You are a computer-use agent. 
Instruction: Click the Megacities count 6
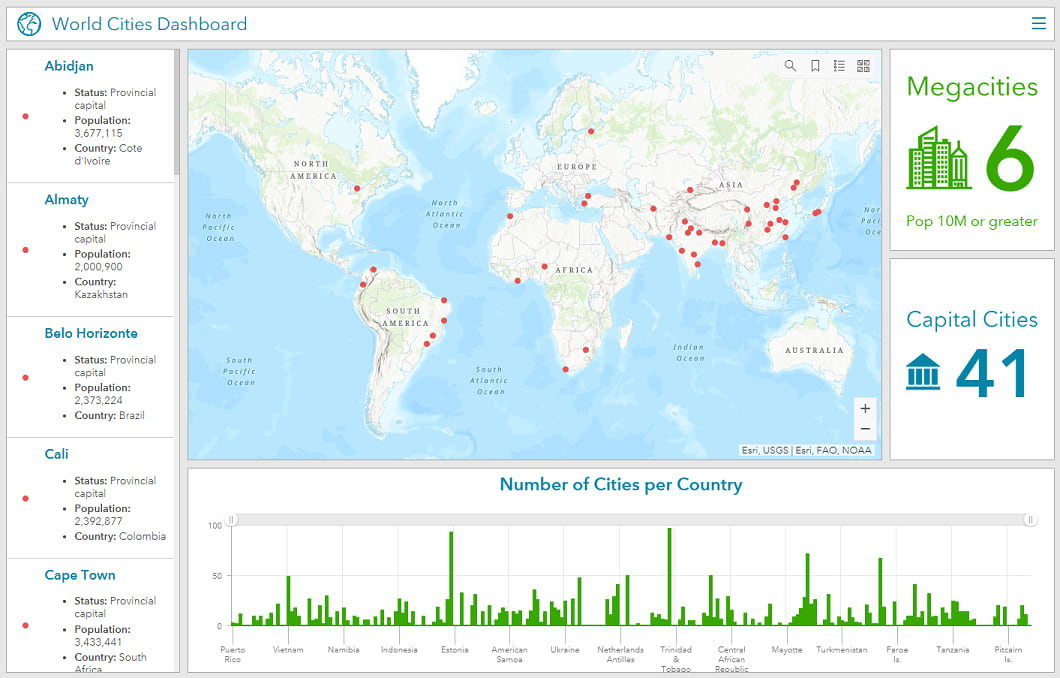(1010, 158)
